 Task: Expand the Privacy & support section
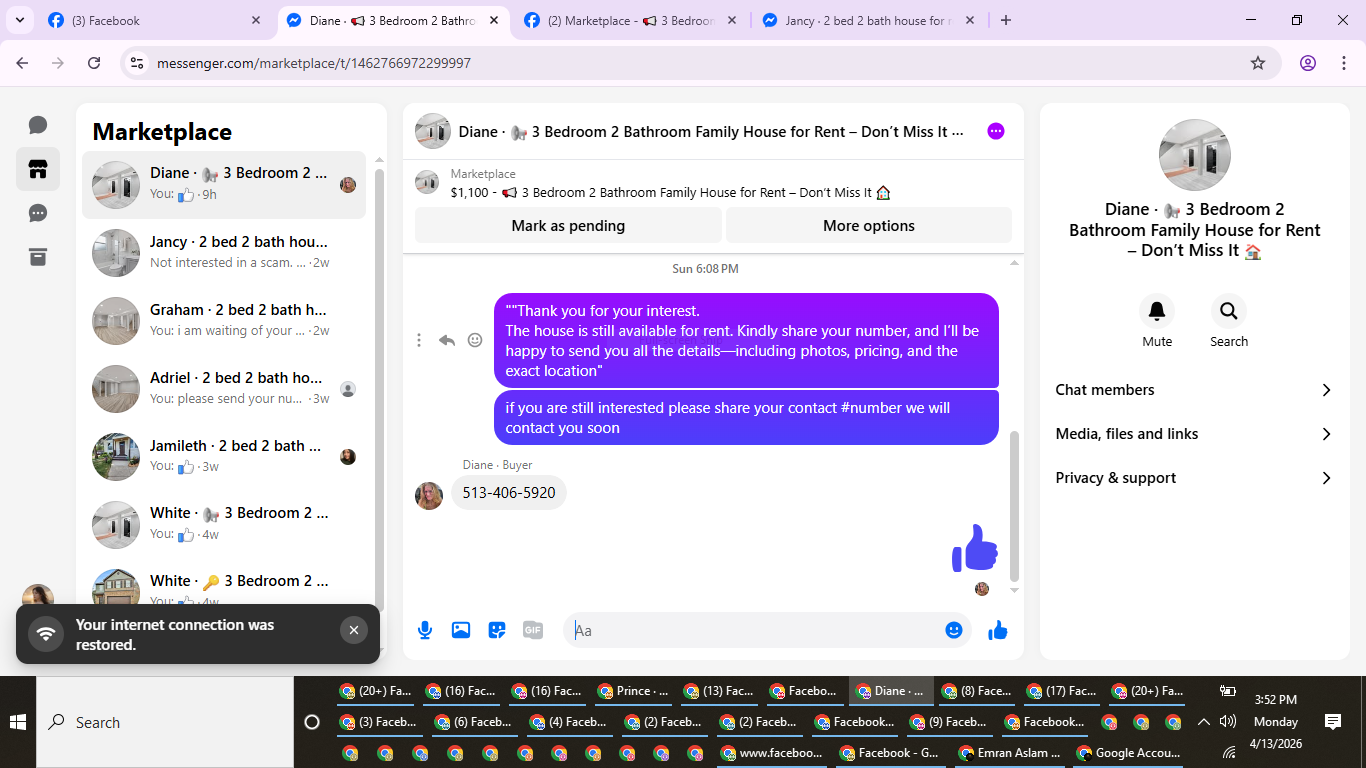1195,478
